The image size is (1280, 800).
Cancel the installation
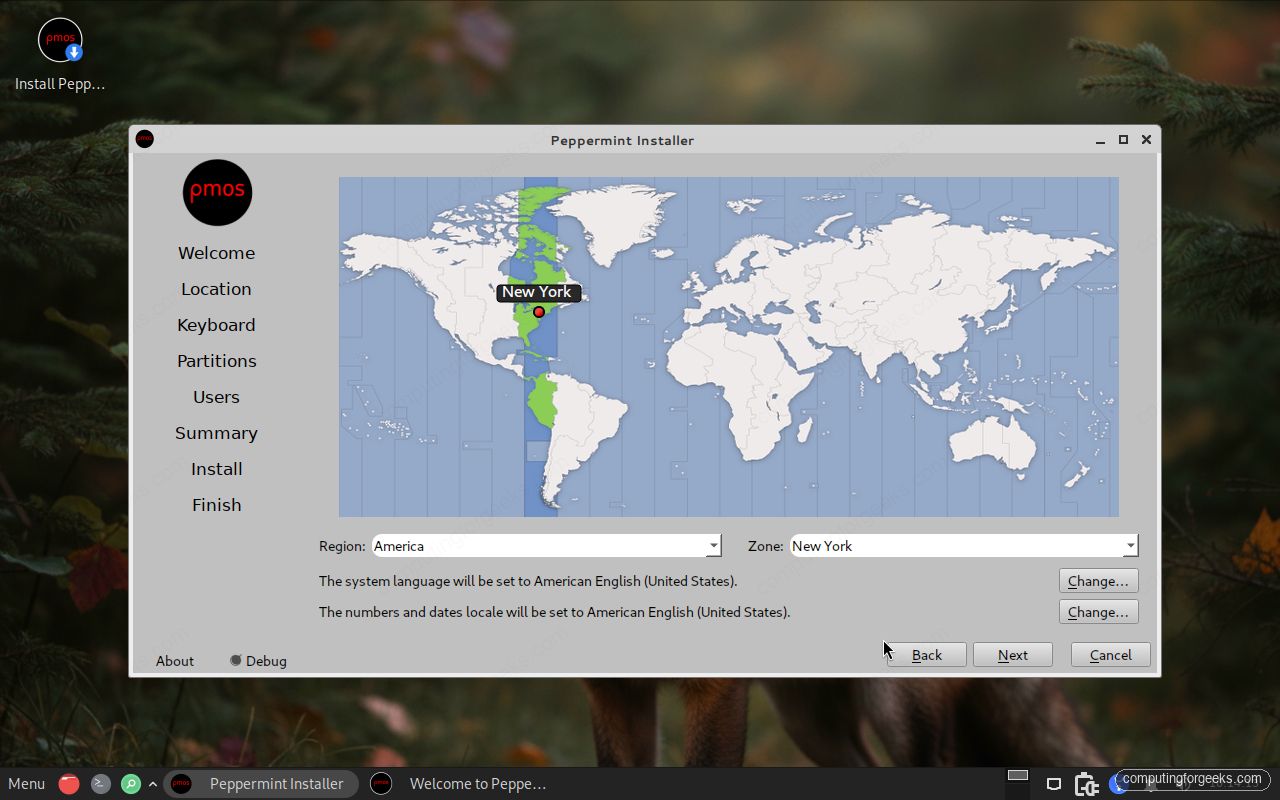pos(1111,655)
